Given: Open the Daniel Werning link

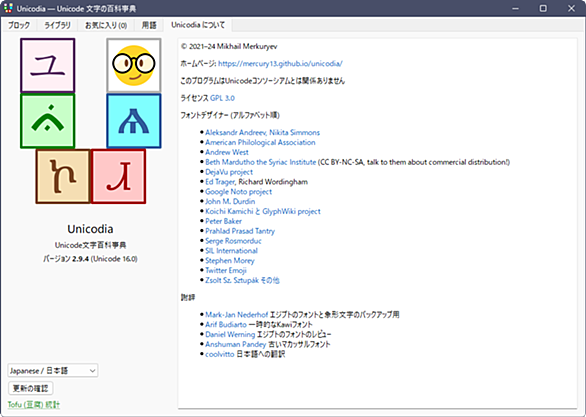Looking at the screenshot, I should pos(230,334).
